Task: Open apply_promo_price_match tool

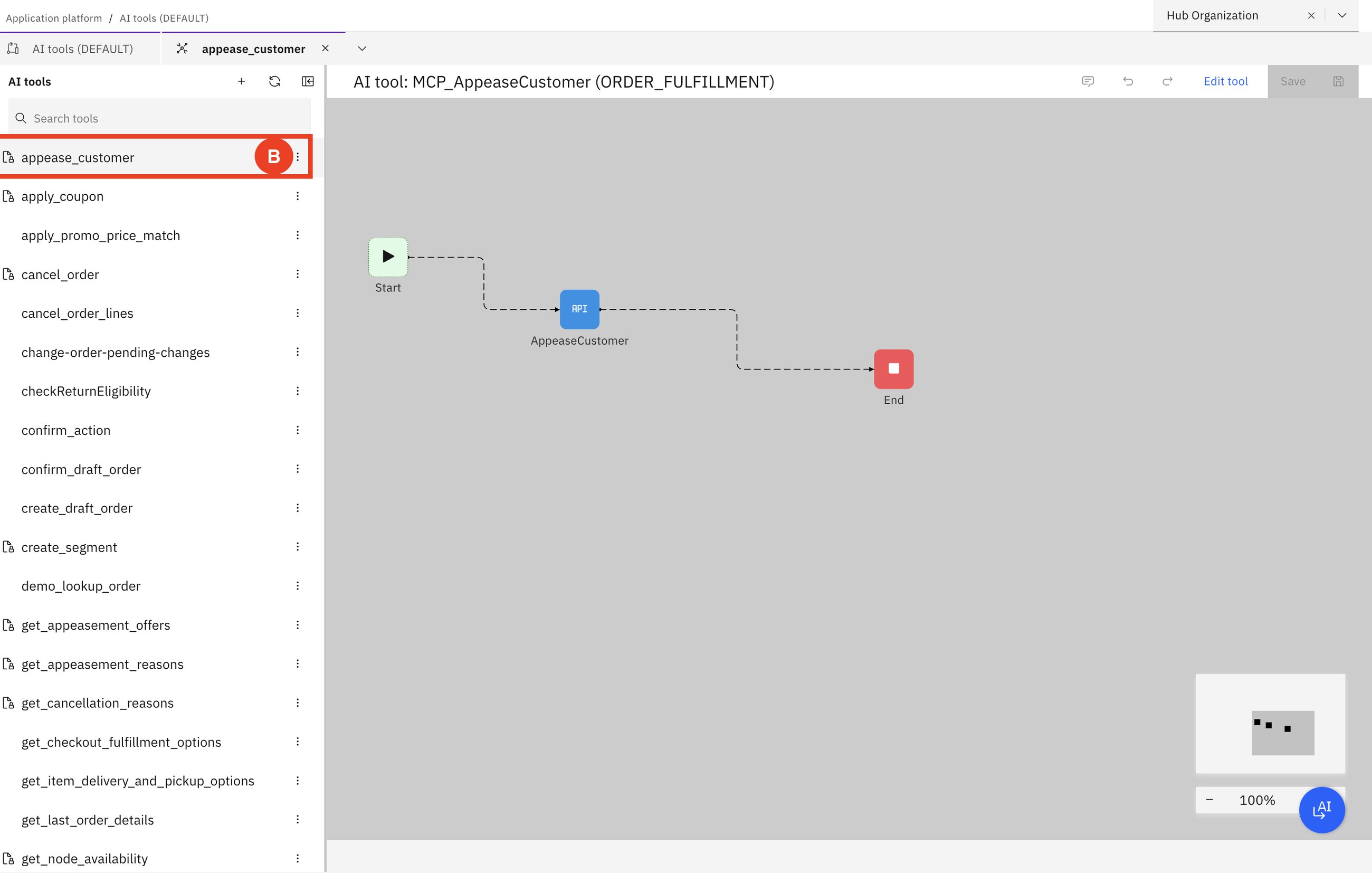Action: coord(101,235)
